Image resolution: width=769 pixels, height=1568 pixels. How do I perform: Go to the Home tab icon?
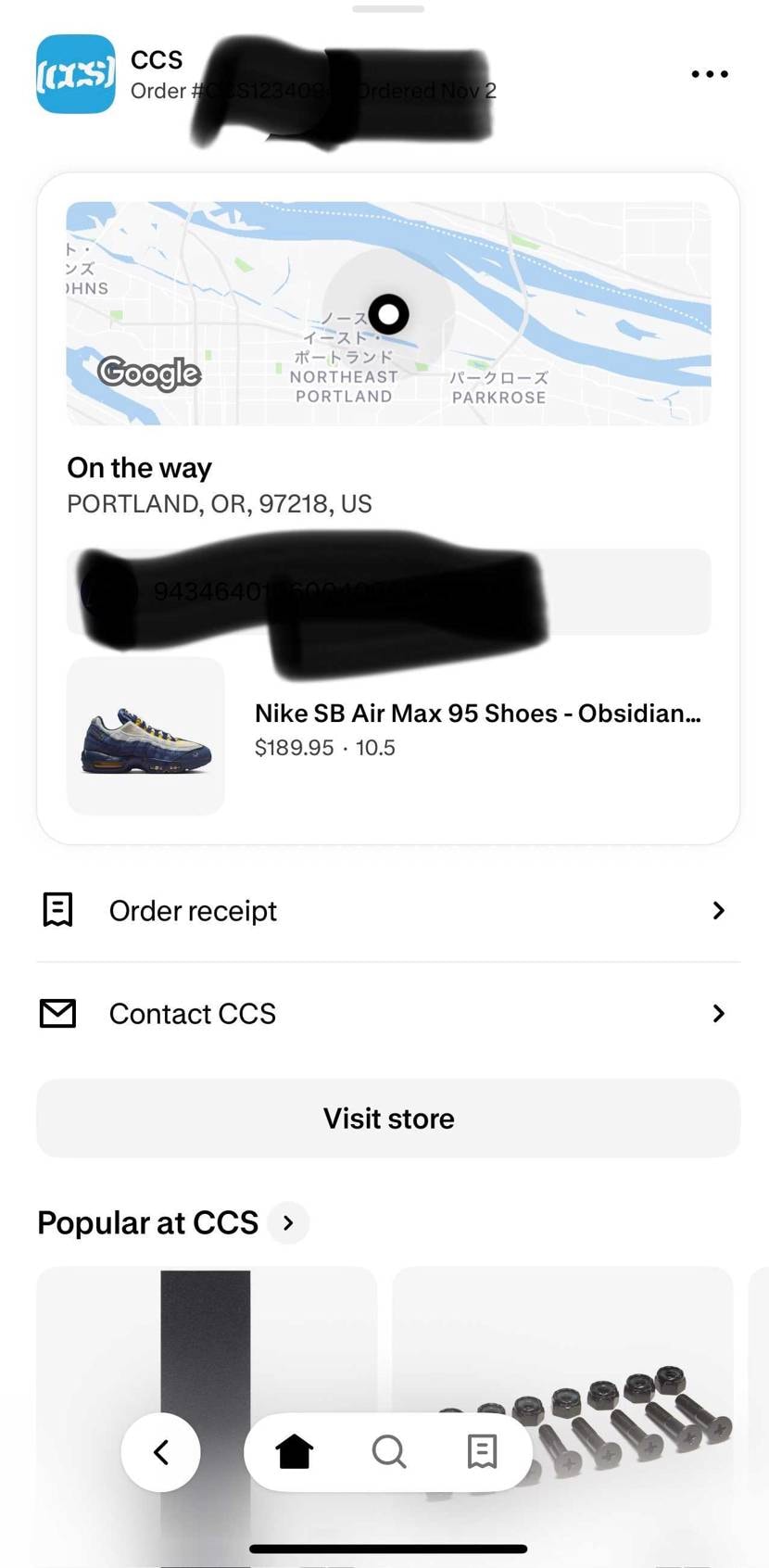tap(295, 1451)
